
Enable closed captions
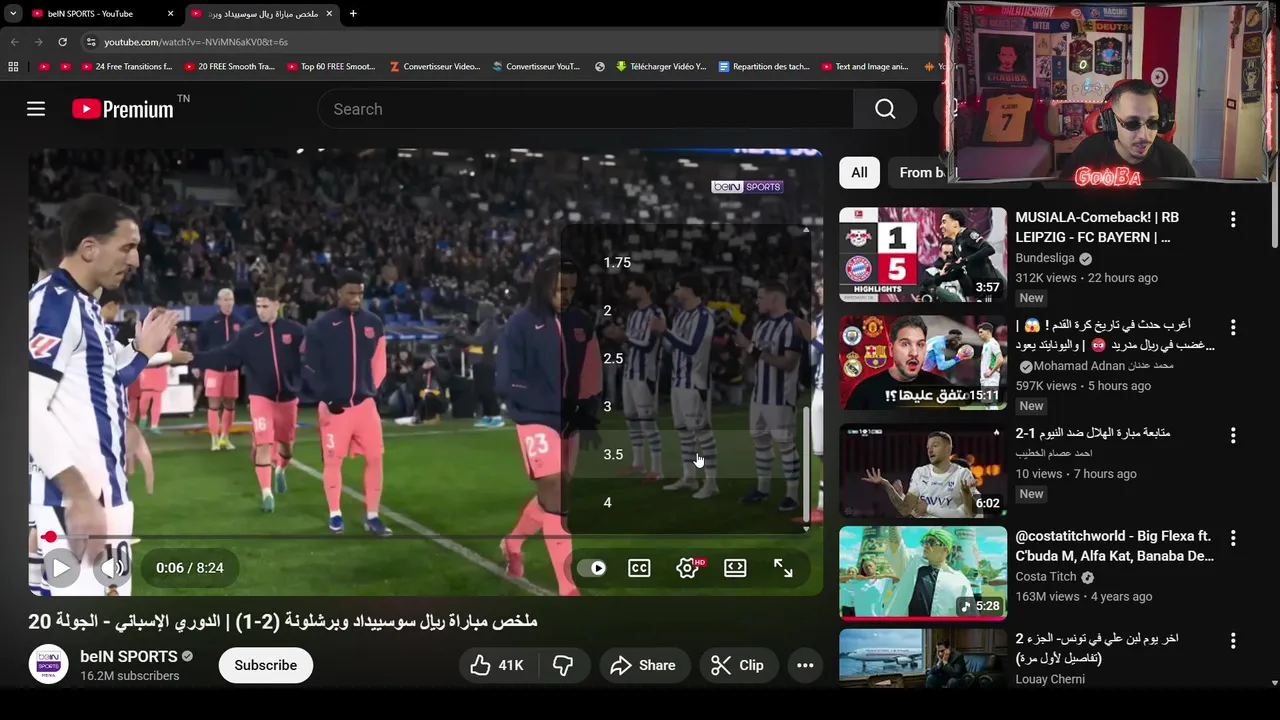point(639,568)
